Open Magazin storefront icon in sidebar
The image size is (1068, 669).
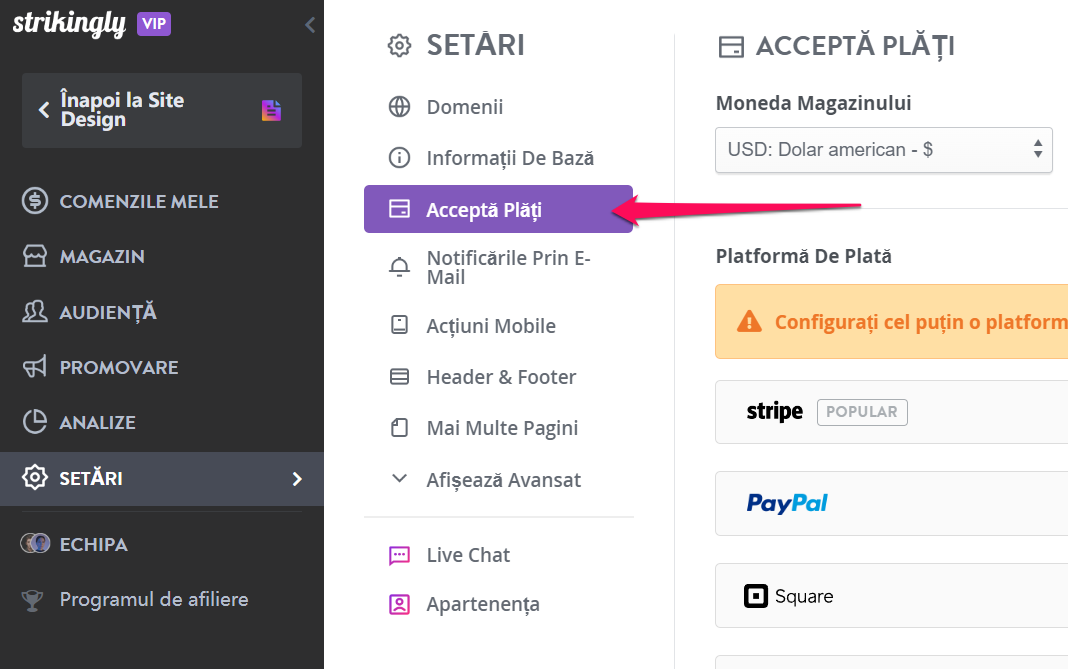pyautogui.click(x=35, y=257)
